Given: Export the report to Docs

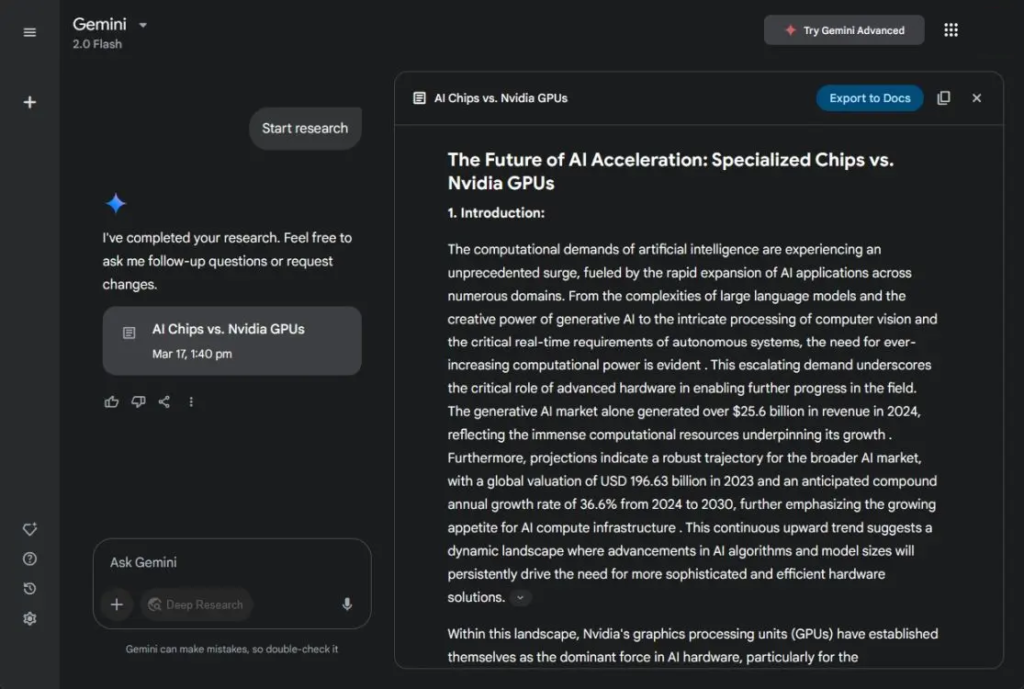Looking at the screenshot, I should 869,98.
